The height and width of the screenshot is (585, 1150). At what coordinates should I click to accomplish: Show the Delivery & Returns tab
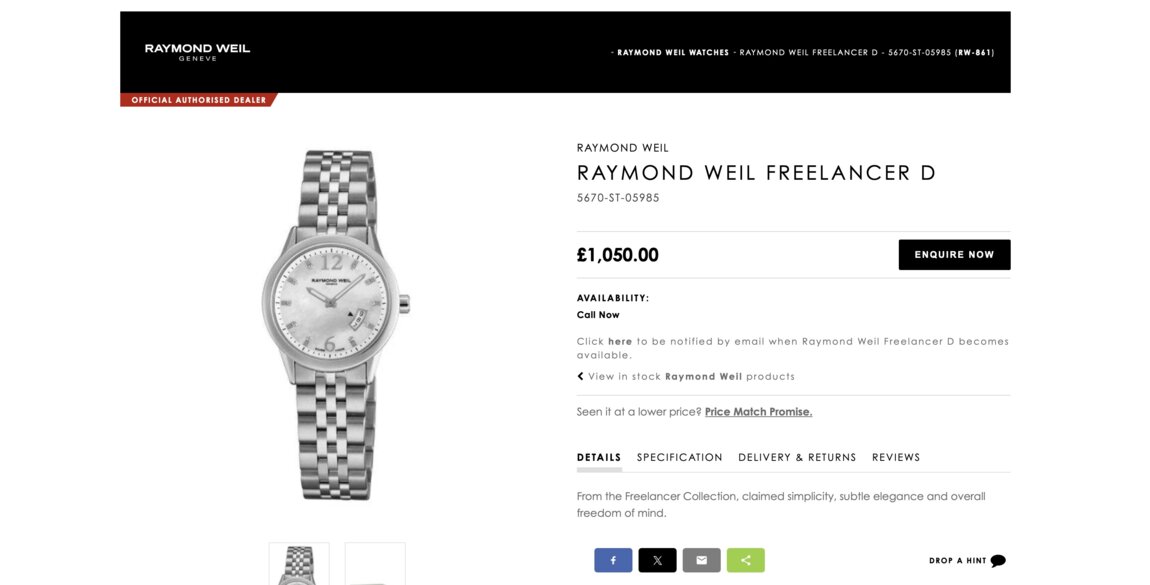pyautogui.click(x=797, y=458)
